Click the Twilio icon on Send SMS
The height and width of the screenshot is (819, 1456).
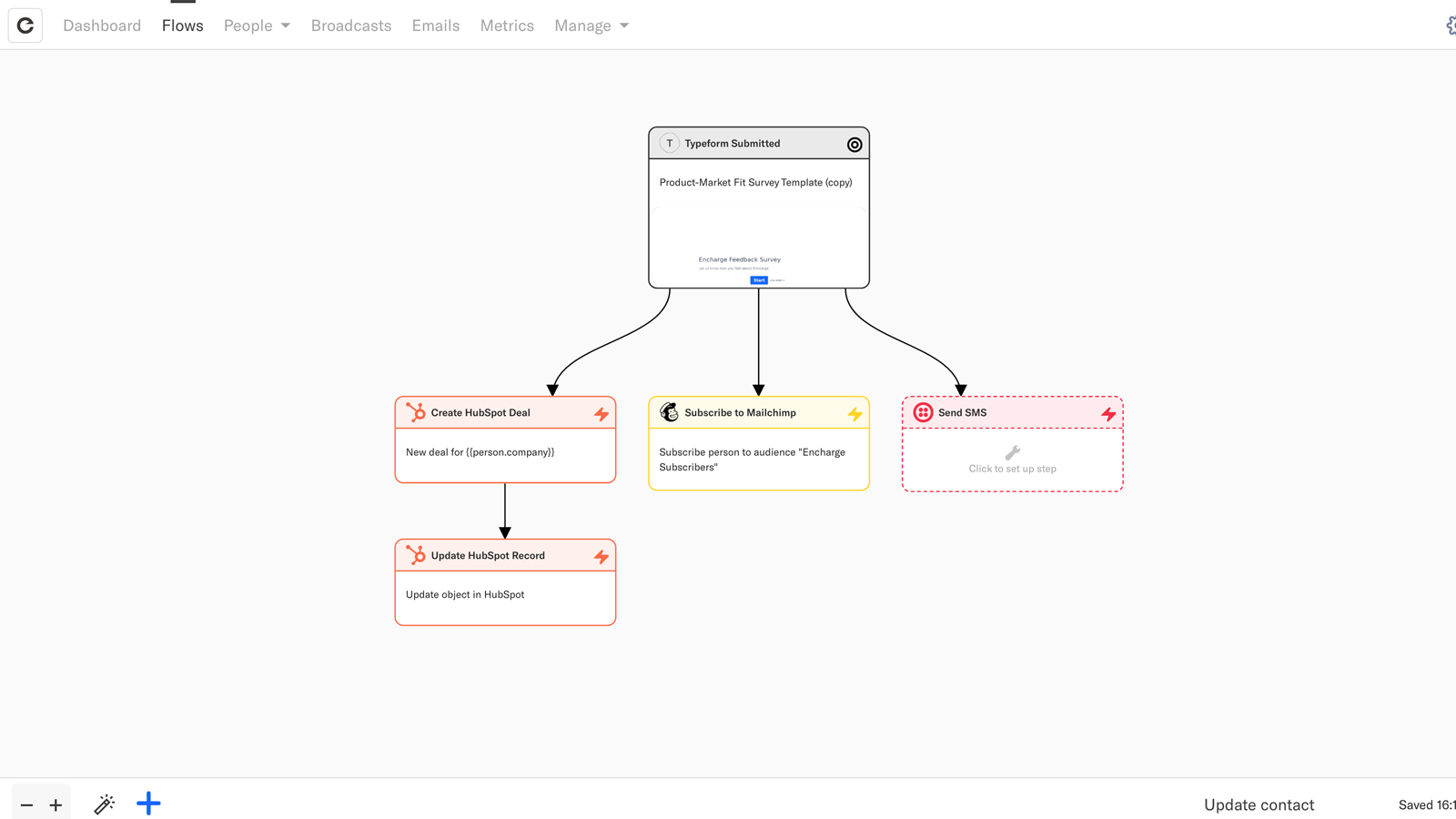[x=923, y=412]
